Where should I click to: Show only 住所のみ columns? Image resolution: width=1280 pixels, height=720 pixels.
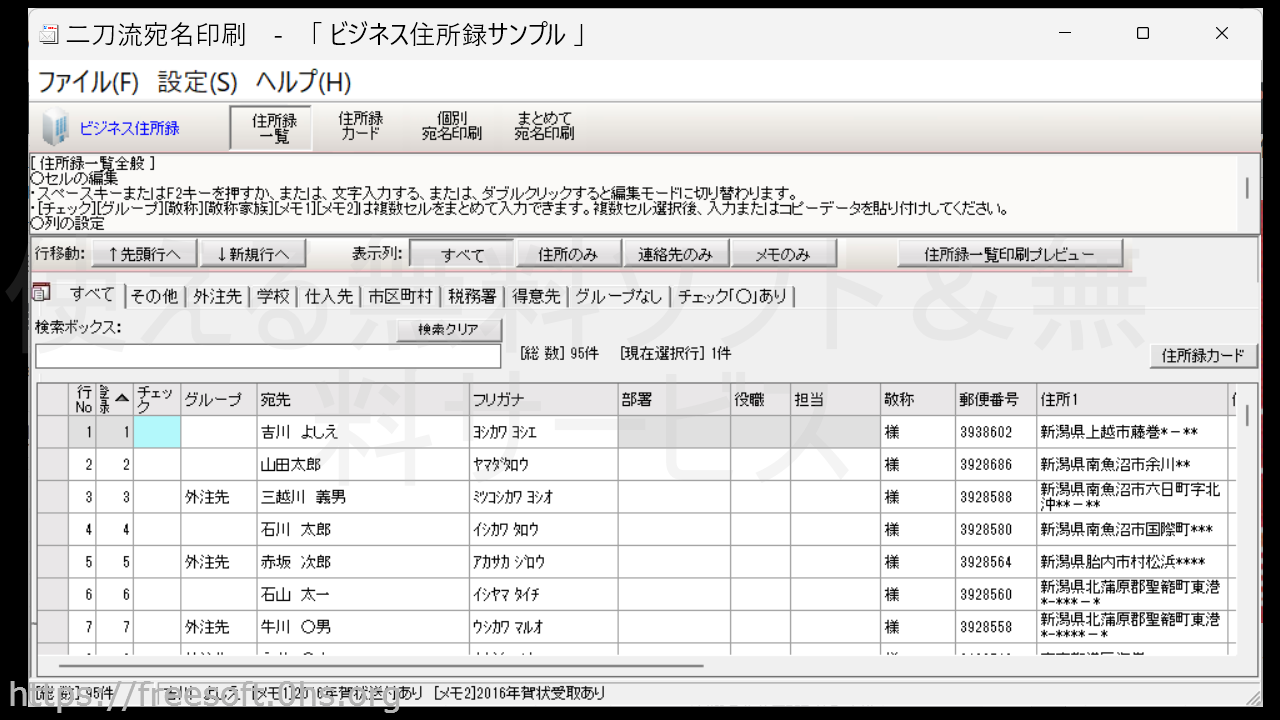point(568,254)
